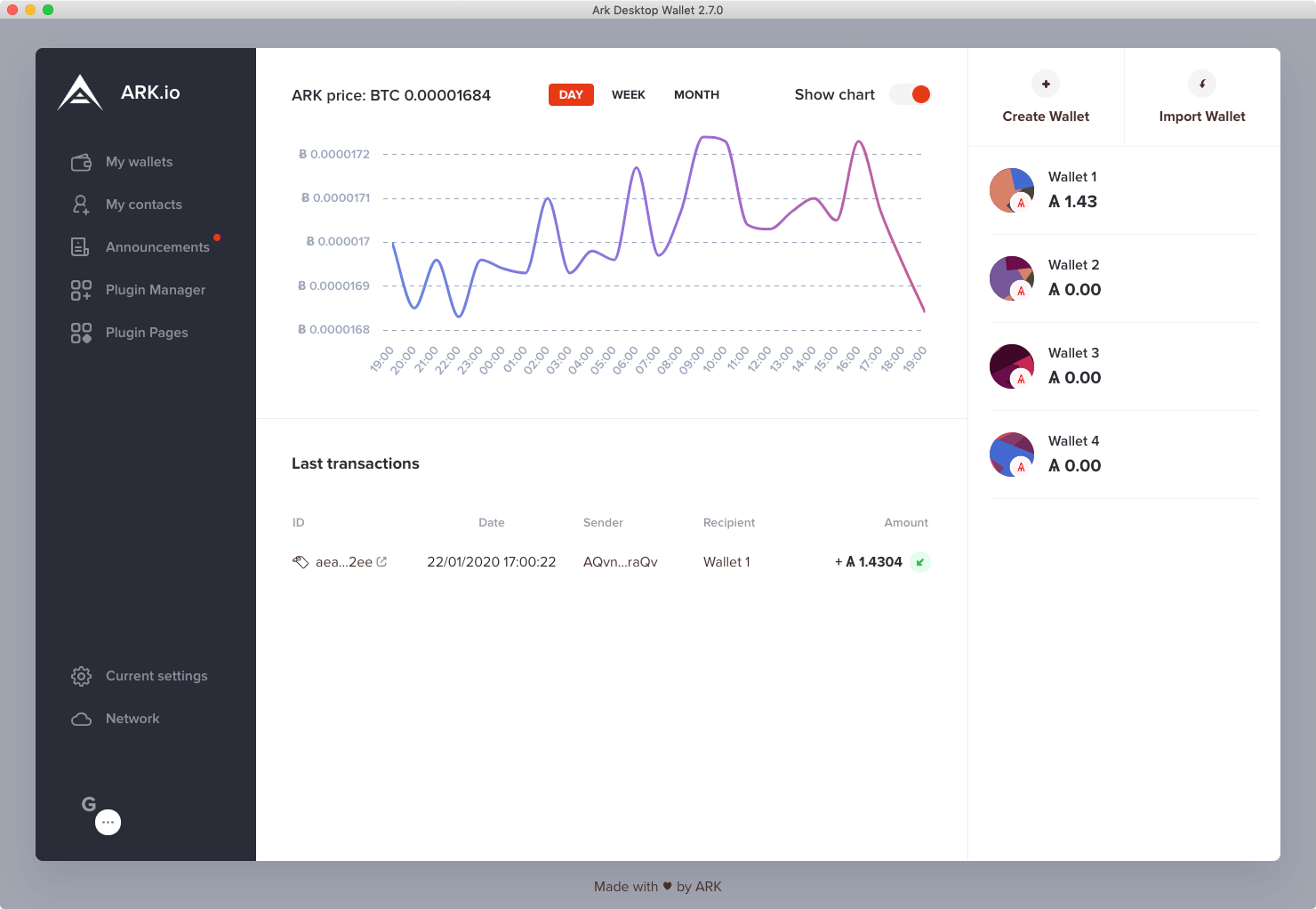Viewport: 1316px width, 909px height.
Task: Open transaction ID aea...2ee link
Action: pos(344,562)
